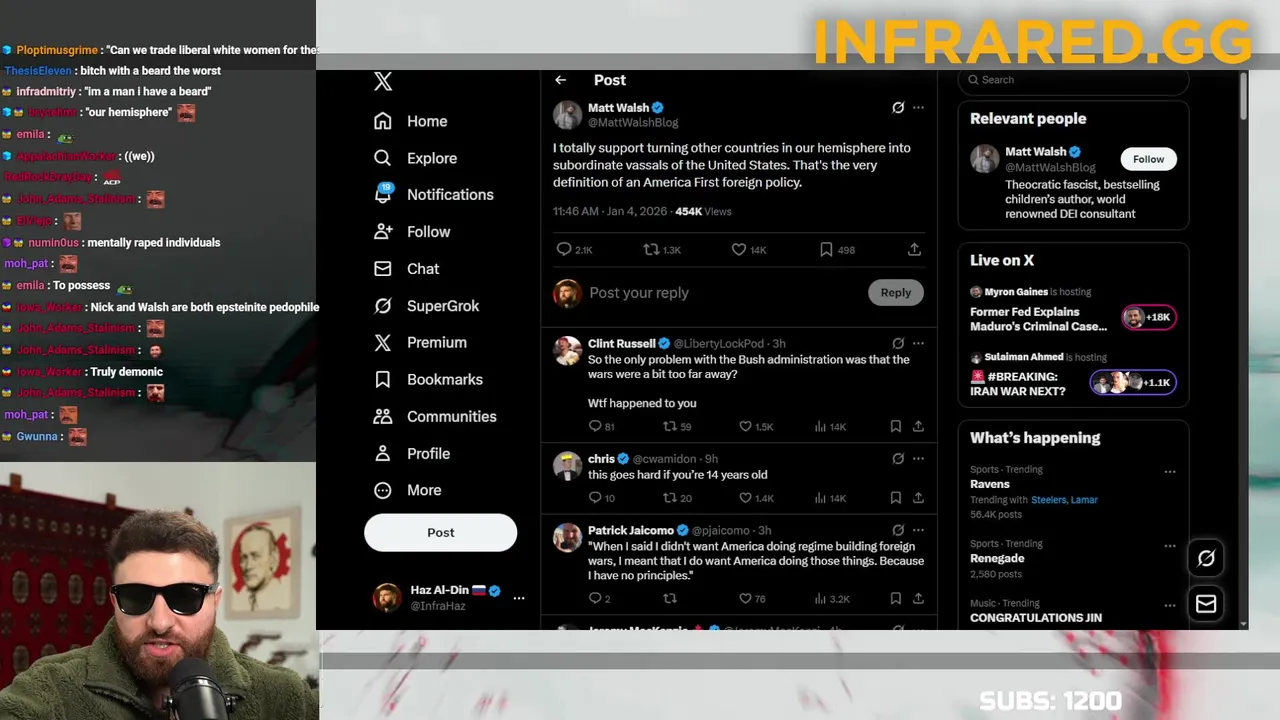Open the Follow sidebar item
Viewport: 1280px width, 720px height.
(x=412, y=232)
